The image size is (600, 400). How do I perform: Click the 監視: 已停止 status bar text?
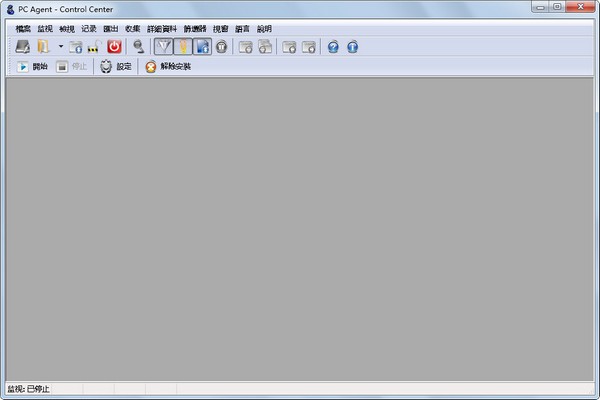tap(28, 388)
